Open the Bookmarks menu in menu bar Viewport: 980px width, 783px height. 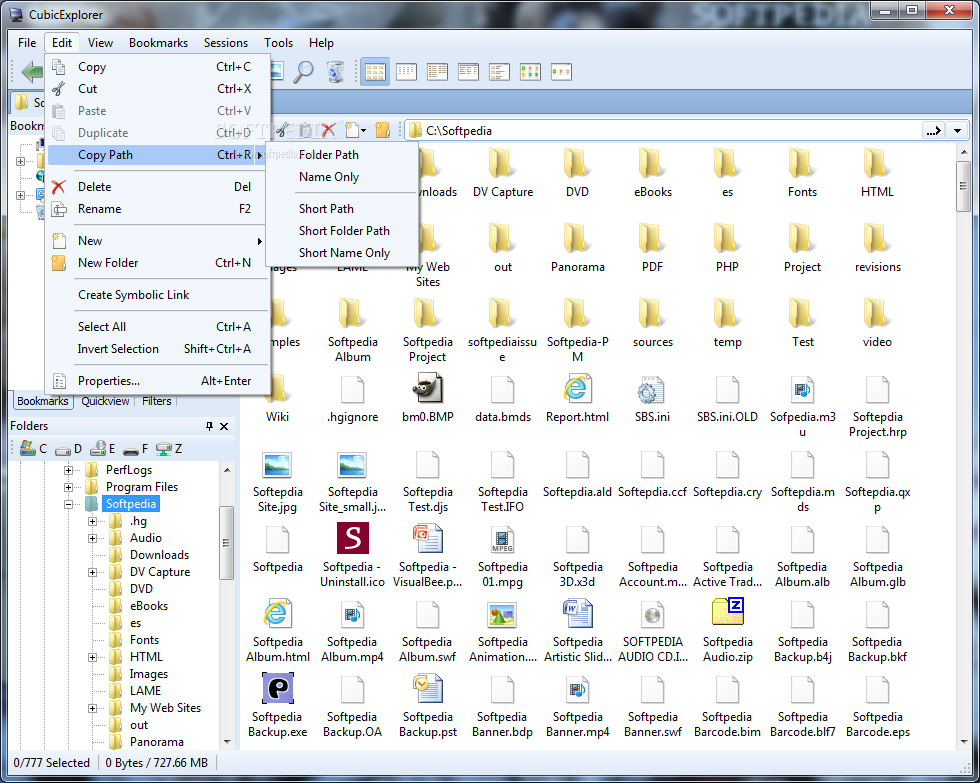(x=158, y=42)
